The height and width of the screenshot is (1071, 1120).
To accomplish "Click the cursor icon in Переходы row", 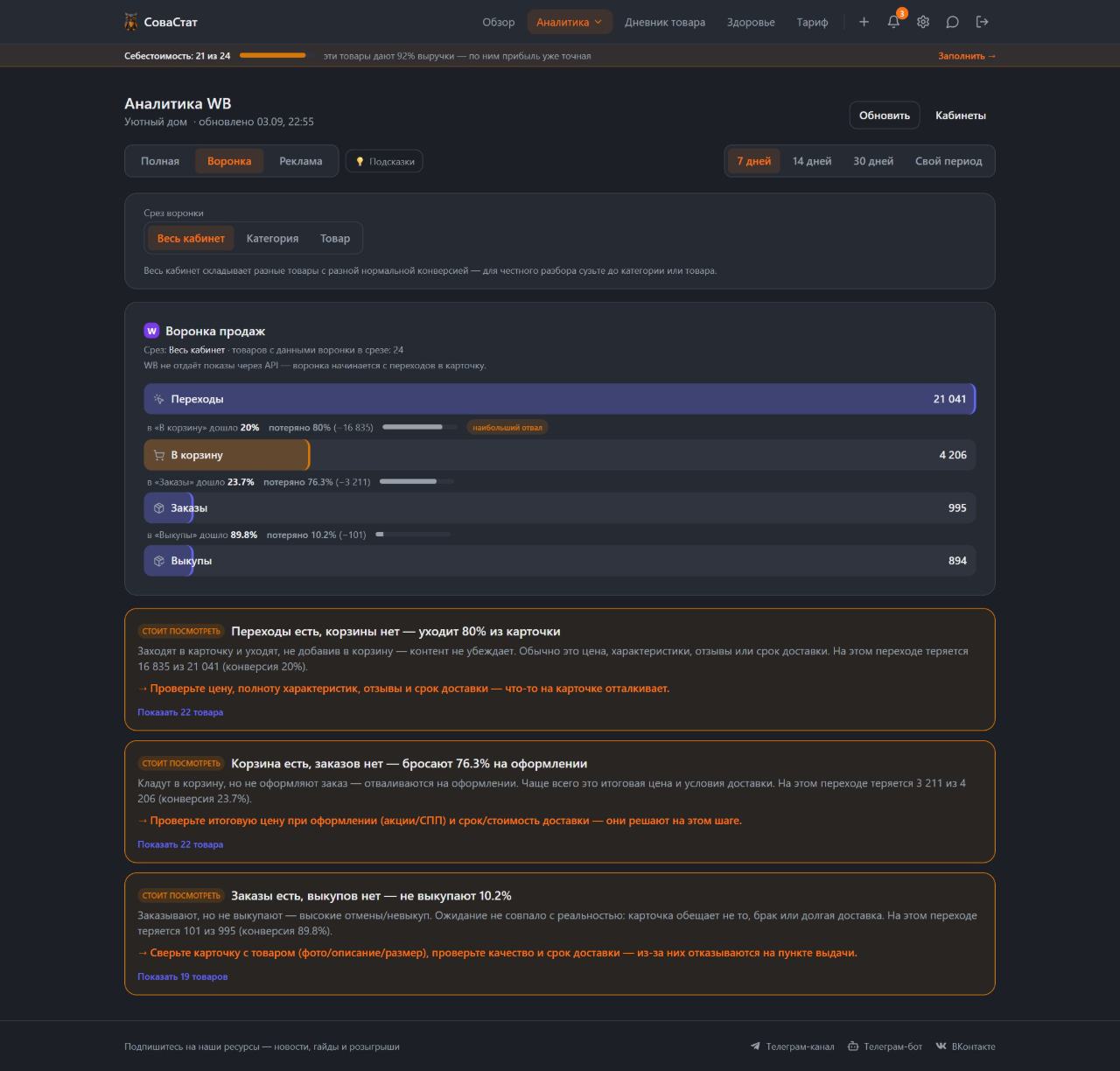I will [x=158, y=399].
